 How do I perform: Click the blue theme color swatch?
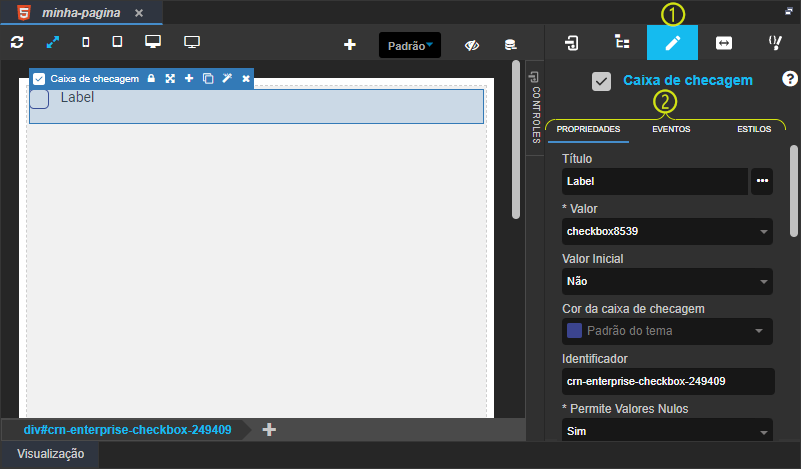click(574, 331)
